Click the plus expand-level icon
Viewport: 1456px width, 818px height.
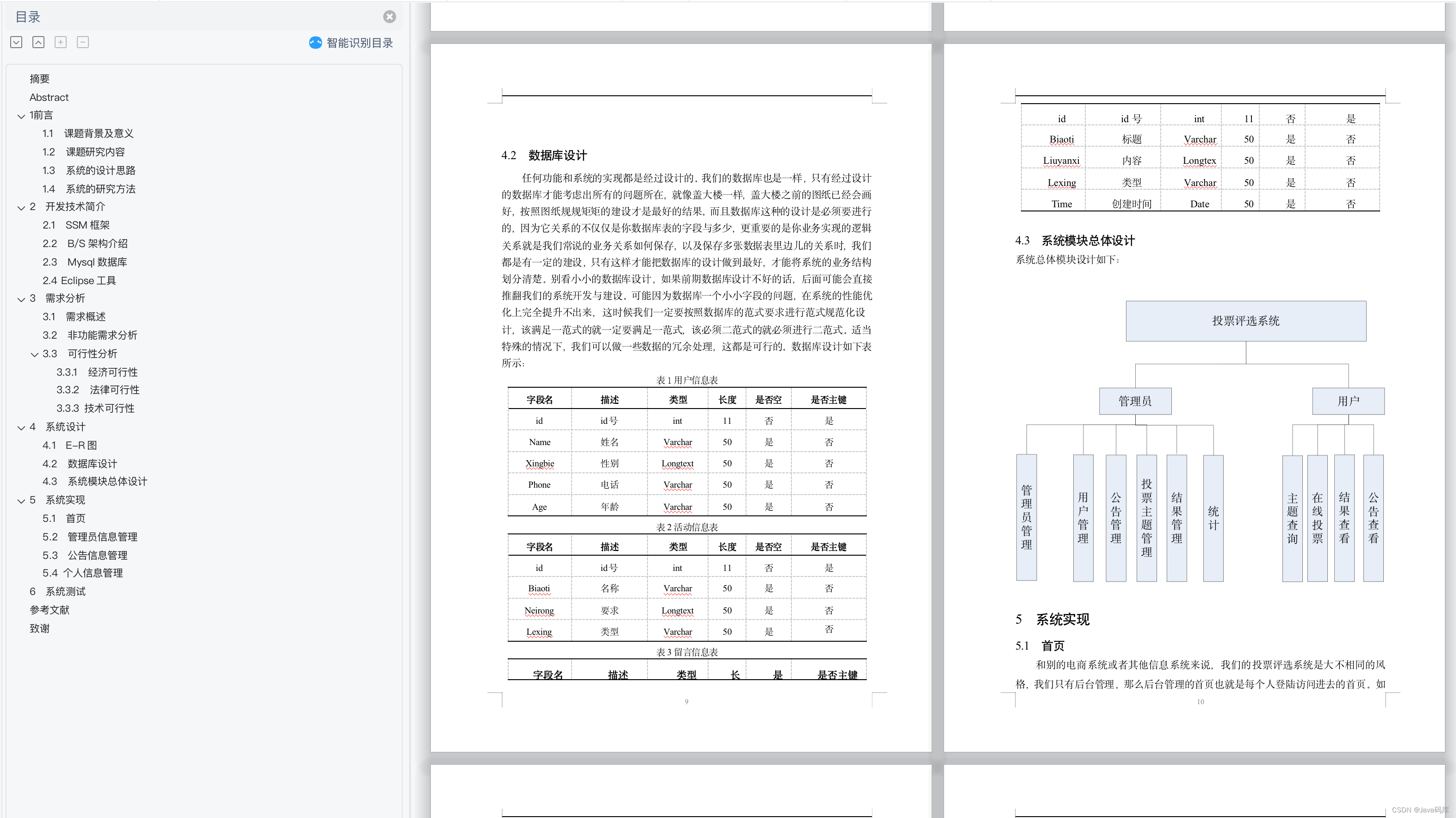point(61,43)
